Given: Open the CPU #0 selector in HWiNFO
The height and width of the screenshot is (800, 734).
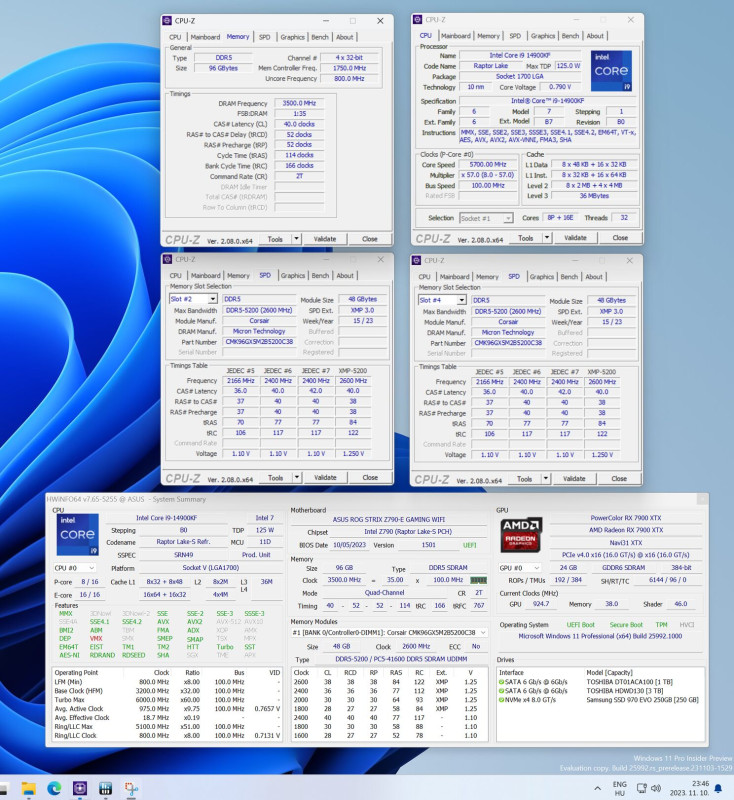Looking at the screenshot, I should pos(74,568).
